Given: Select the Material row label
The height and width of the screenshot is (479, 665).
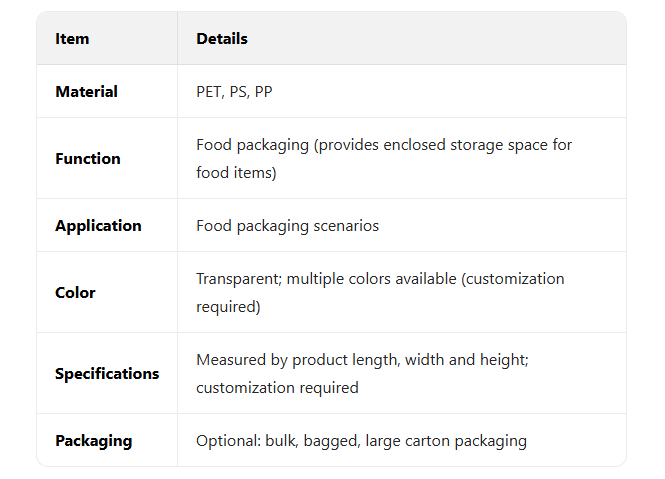Looking at the screenshot, I should 86,92.
